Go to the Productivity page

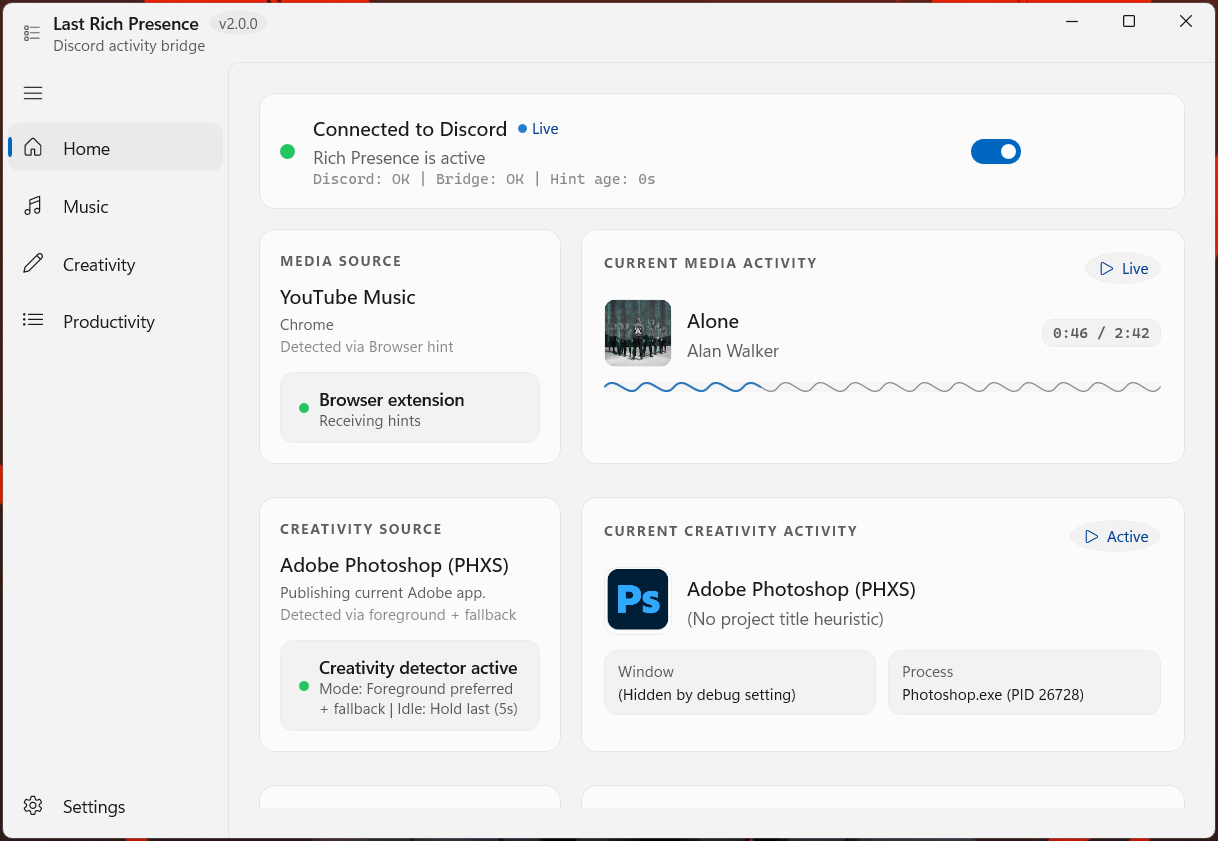tap(115, 321)
